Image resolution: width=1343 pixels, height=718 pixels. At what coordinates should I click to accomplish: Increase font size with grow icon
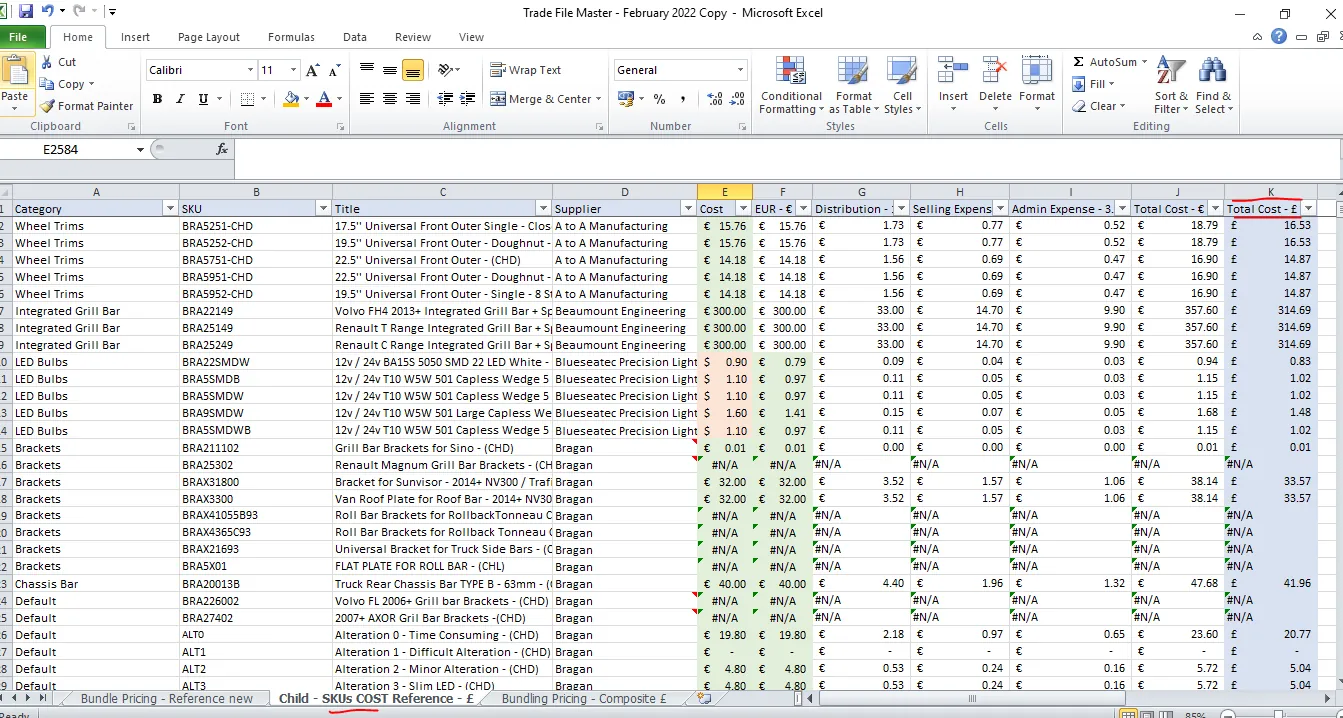[x=313, y=71]
